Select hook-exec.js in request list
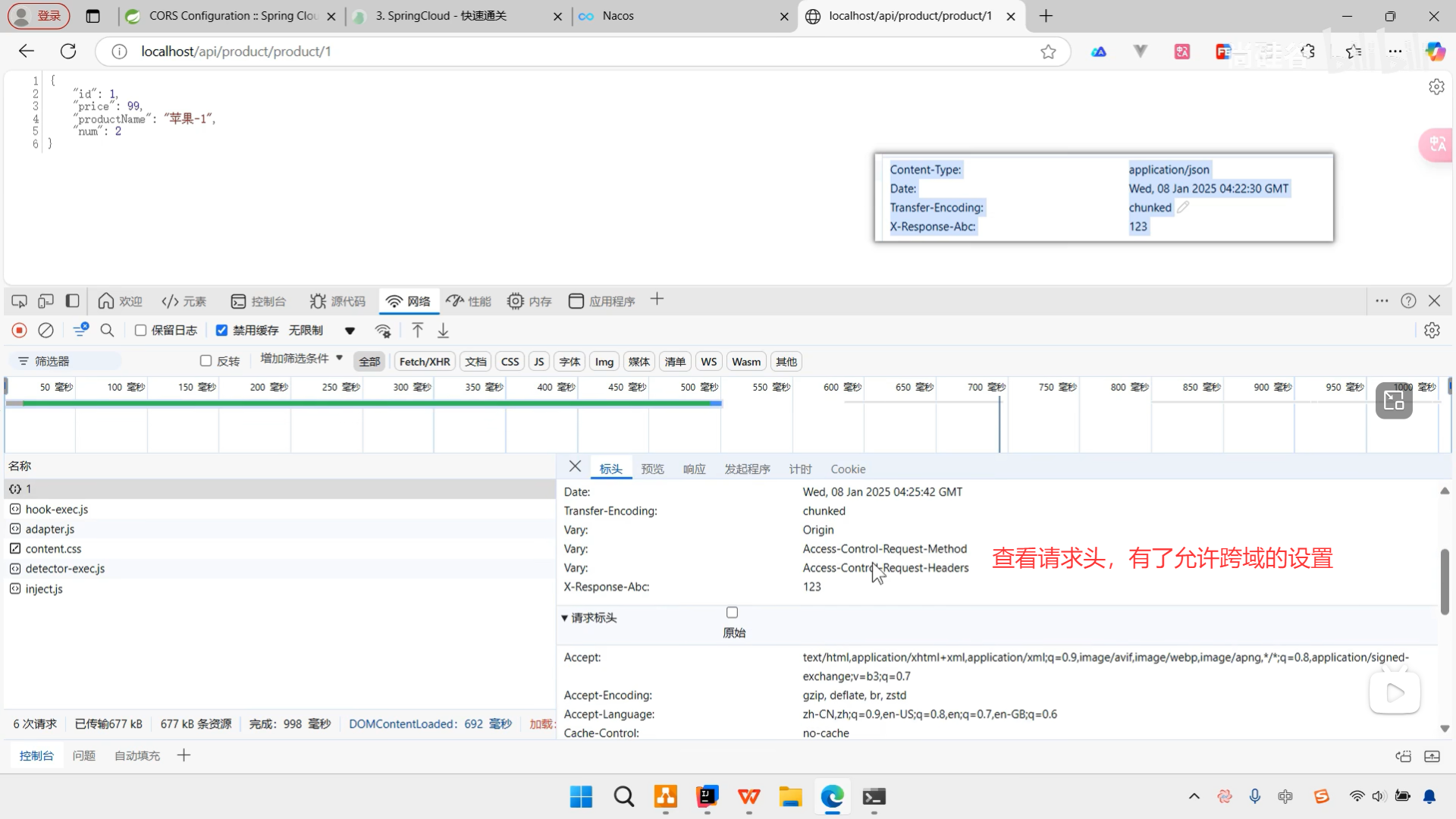Viewport: 1456px width, 819px height. 57,510
